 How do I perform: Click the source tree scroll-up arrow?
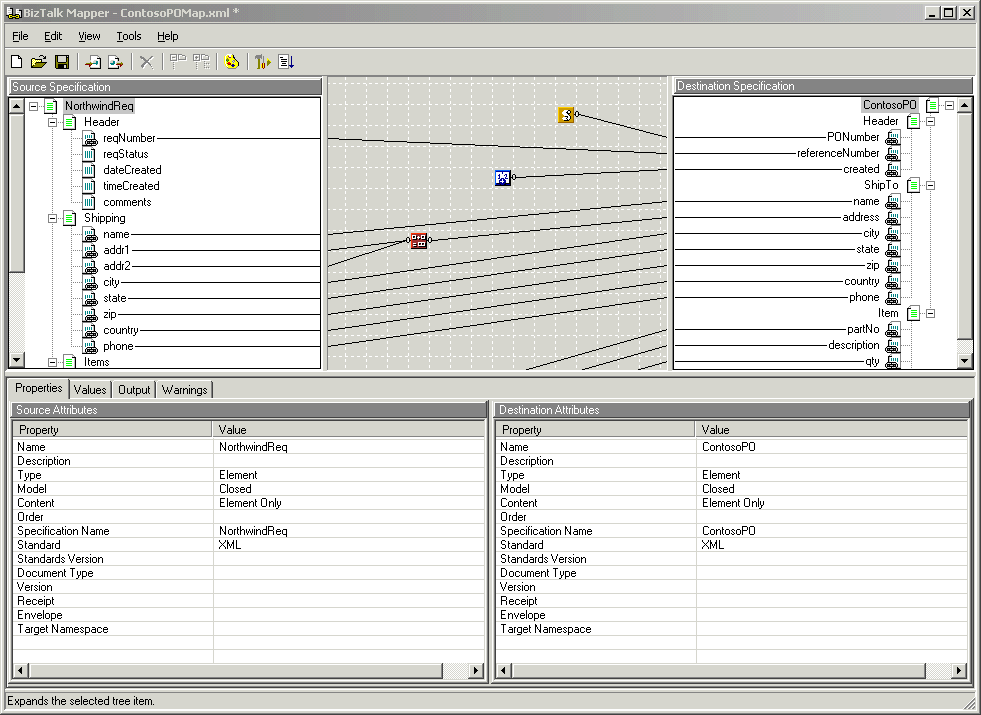coord(17,106)
